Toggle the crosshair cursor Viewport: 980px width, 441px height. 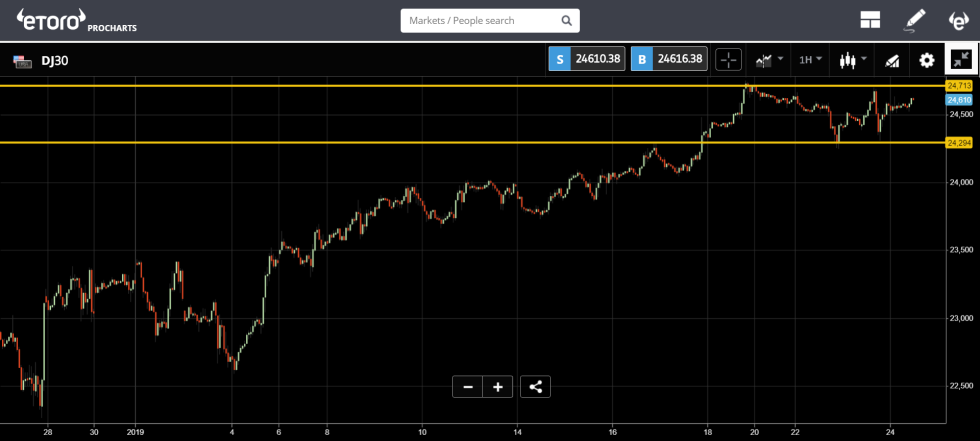729,60
